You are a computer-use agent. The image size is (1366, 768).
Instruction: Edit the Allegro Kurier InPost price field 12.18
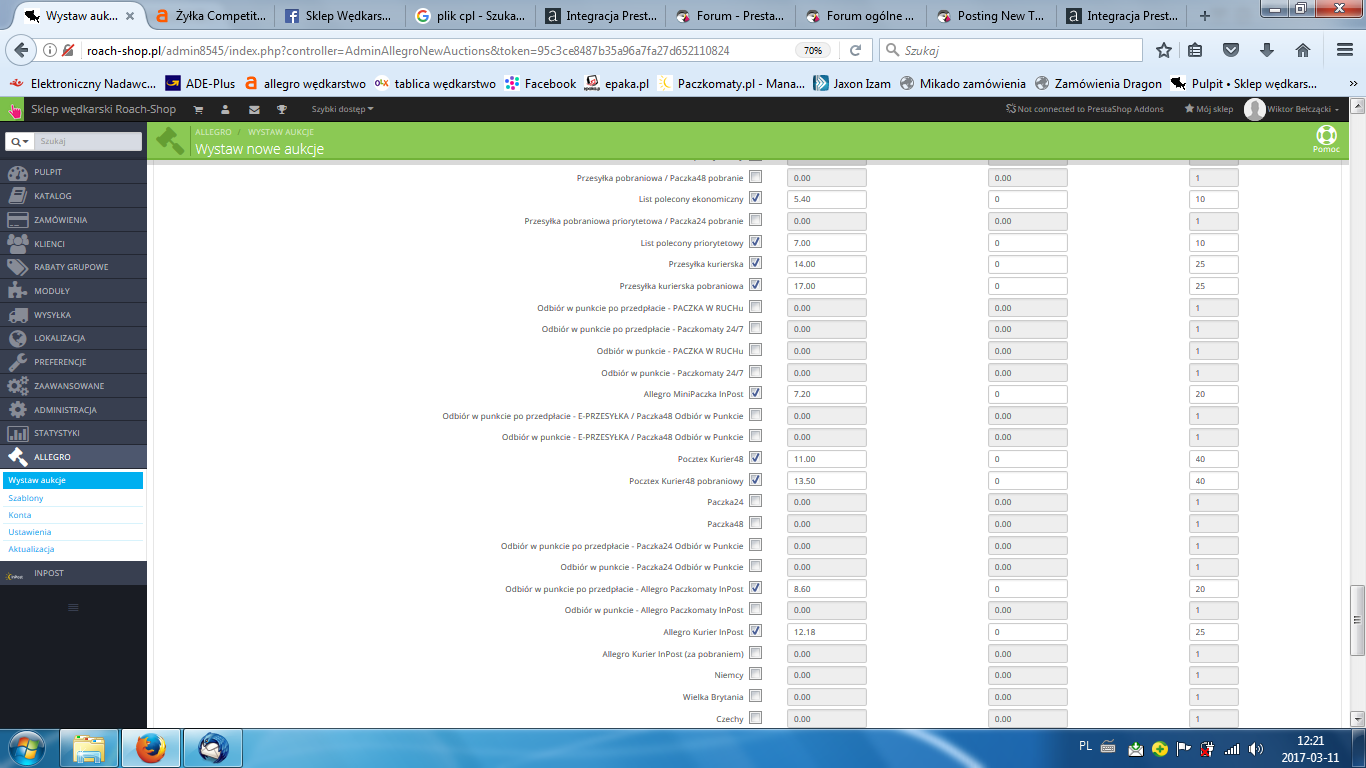pyautogui.click(x=827, y=632)
